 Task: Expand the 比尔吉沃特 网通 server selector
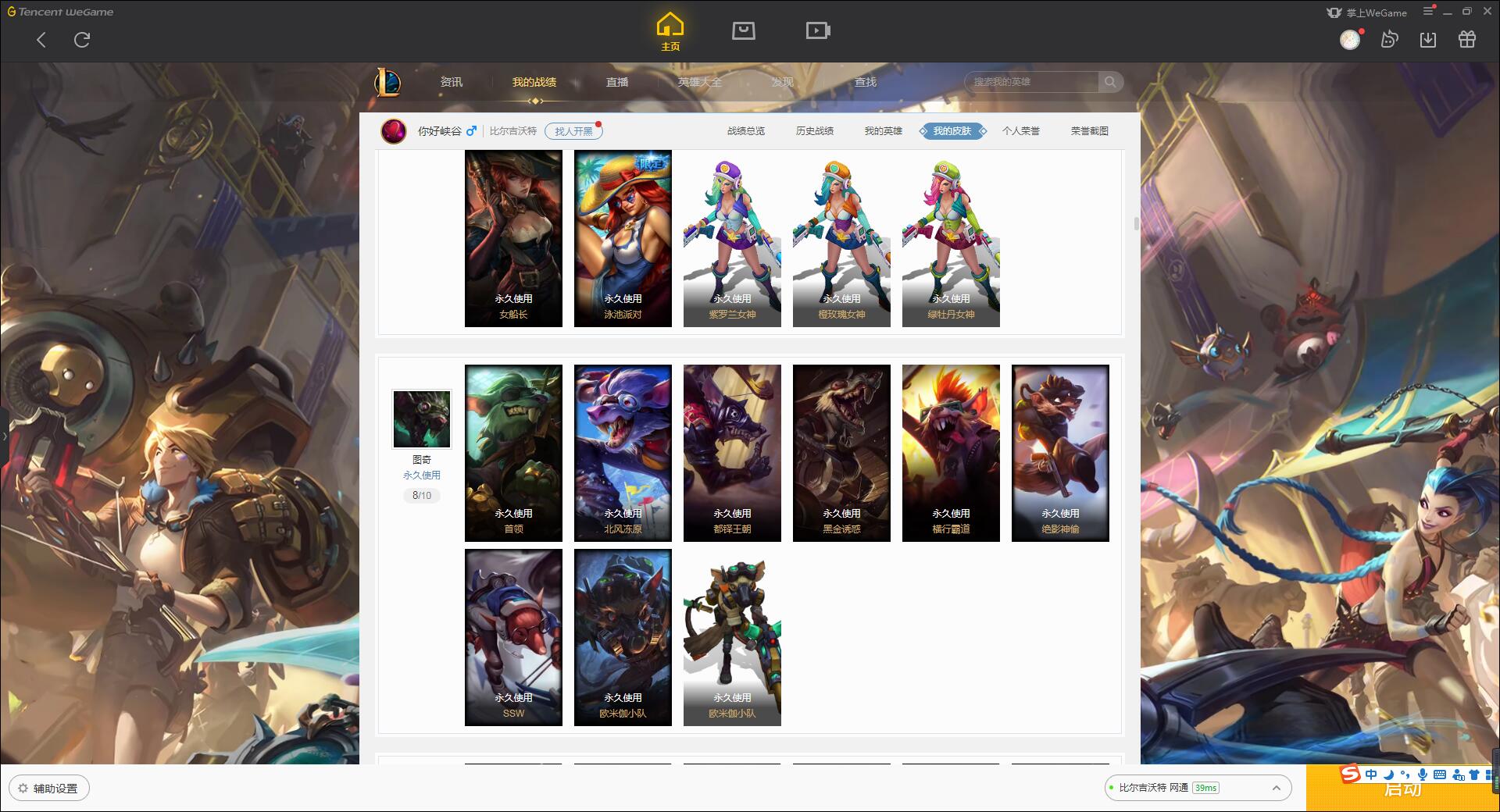[1197, 788]
